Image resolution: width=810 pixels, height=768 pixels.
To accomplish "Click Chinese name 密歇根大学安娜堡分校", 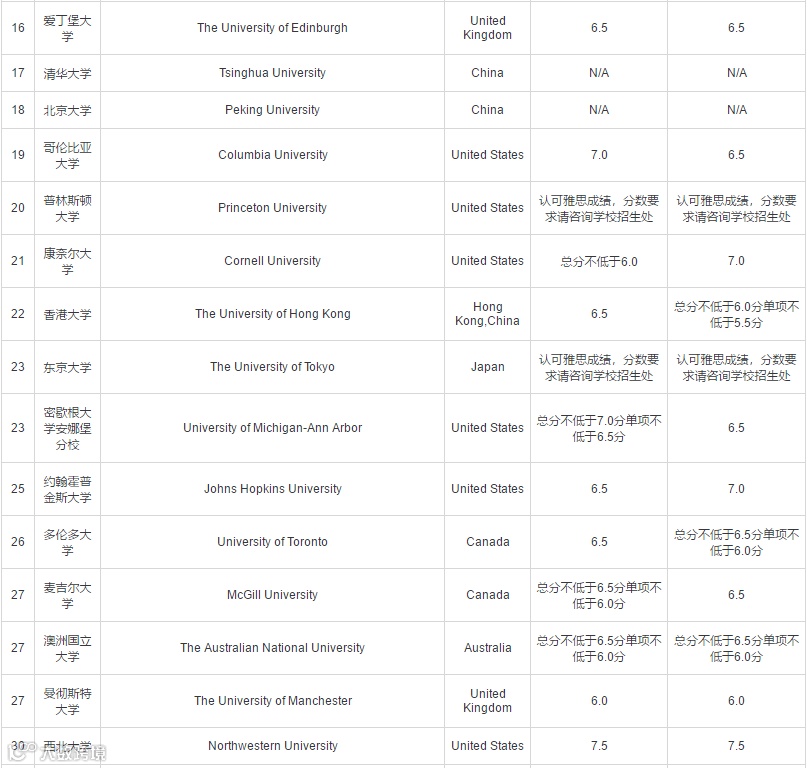I will (x=67, y=428).
